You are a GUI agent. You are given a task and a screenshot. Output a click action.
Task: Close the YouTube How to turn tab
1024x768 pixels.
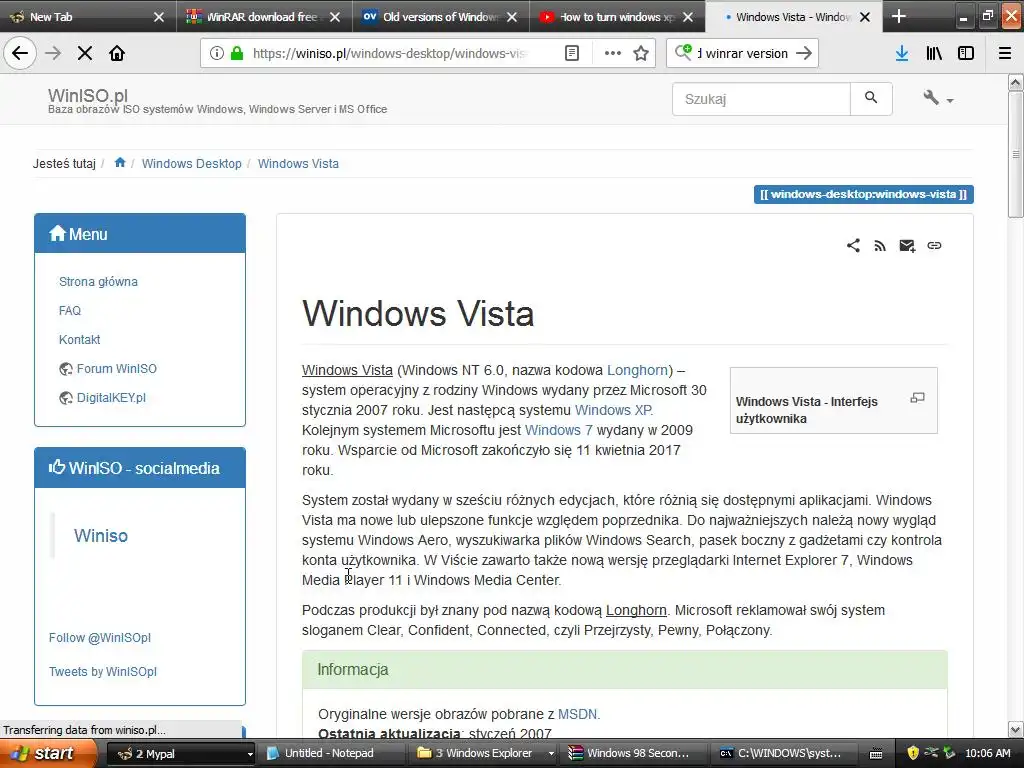point(688,17)
